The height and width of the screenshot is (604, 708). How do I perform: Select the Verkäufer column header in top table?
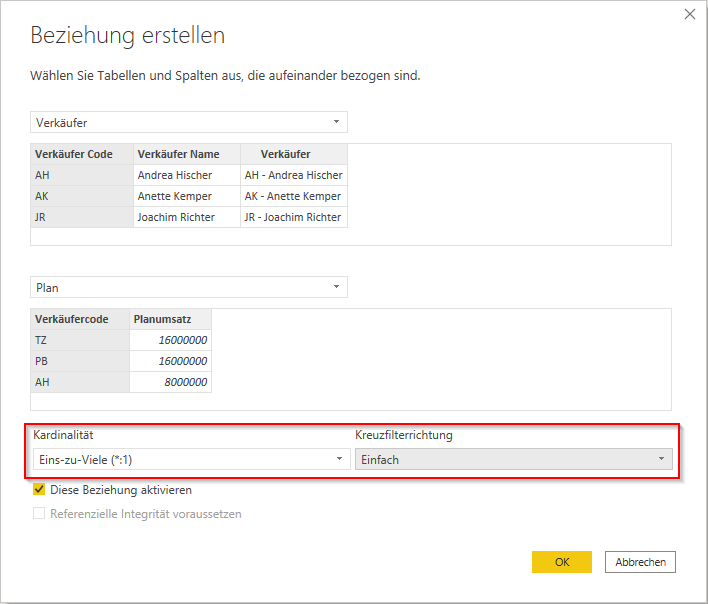pos(294,154)
